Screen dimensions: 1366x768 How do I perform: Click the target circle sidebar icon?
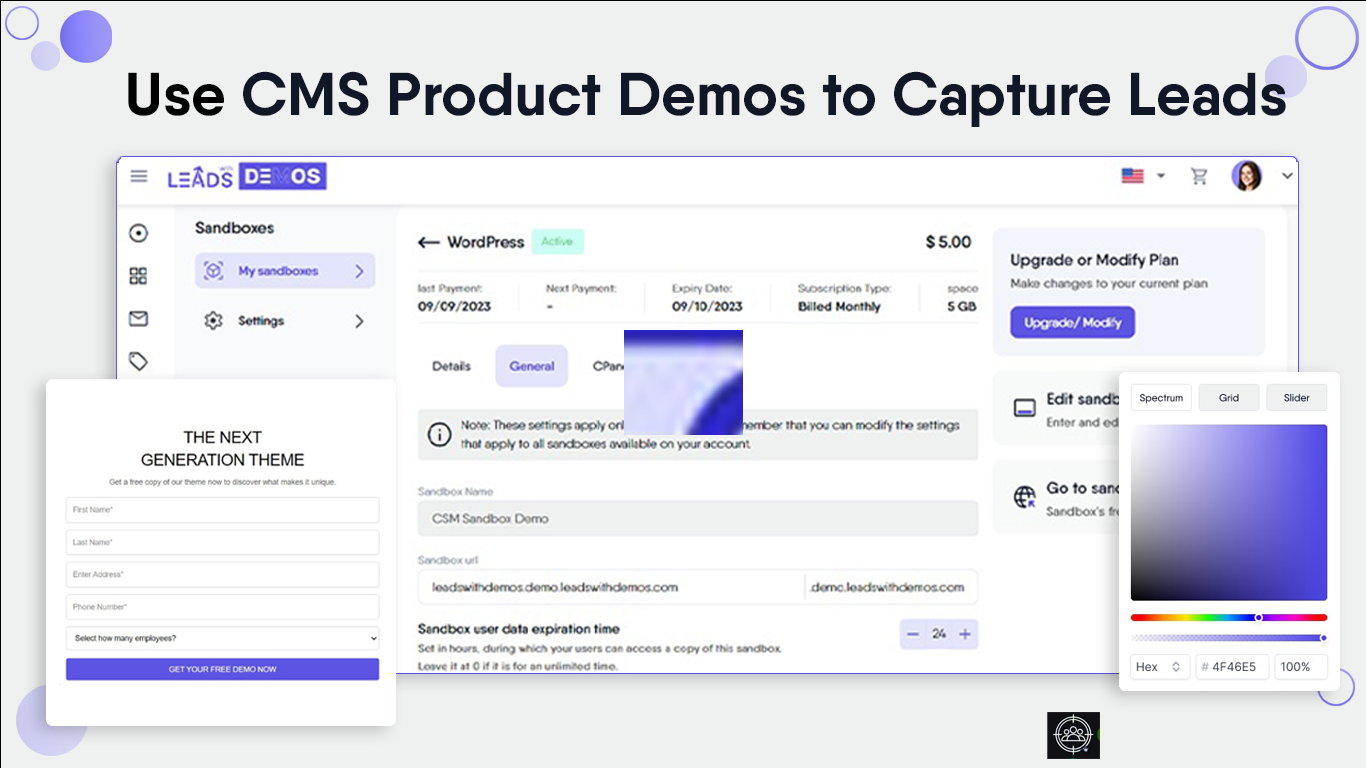click(x=139, y=233)
